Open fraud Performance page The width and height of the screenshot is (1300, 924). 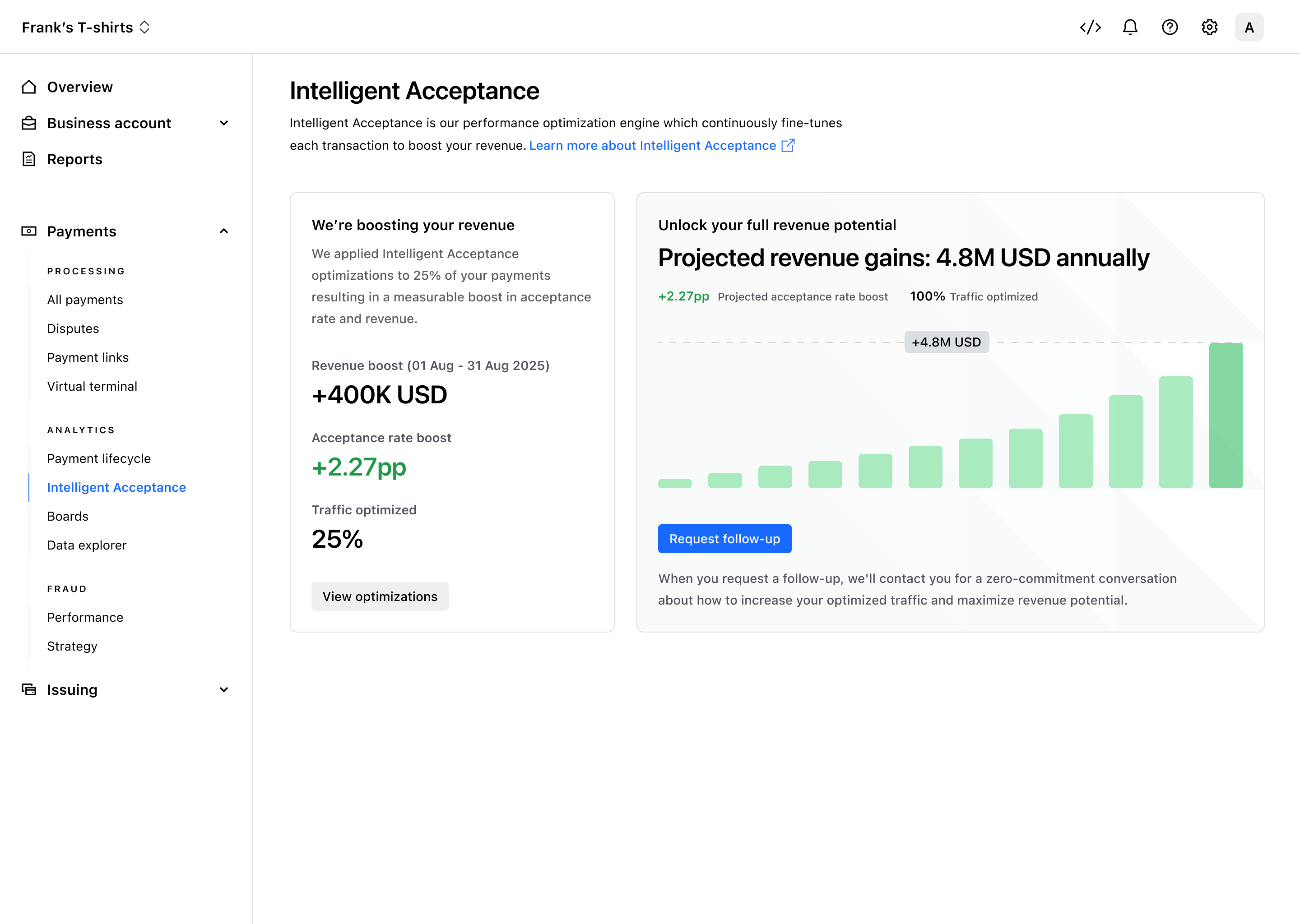85,617
